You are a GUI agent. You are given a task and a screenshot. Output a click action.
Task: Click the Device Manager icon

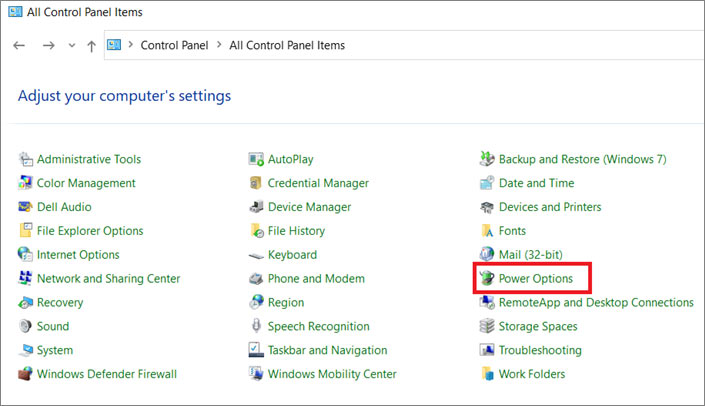click(x=256, y=207)
